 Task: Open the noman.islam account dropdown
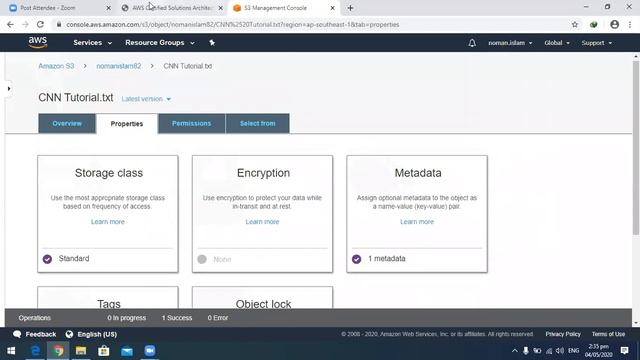(x=510, y=43)
